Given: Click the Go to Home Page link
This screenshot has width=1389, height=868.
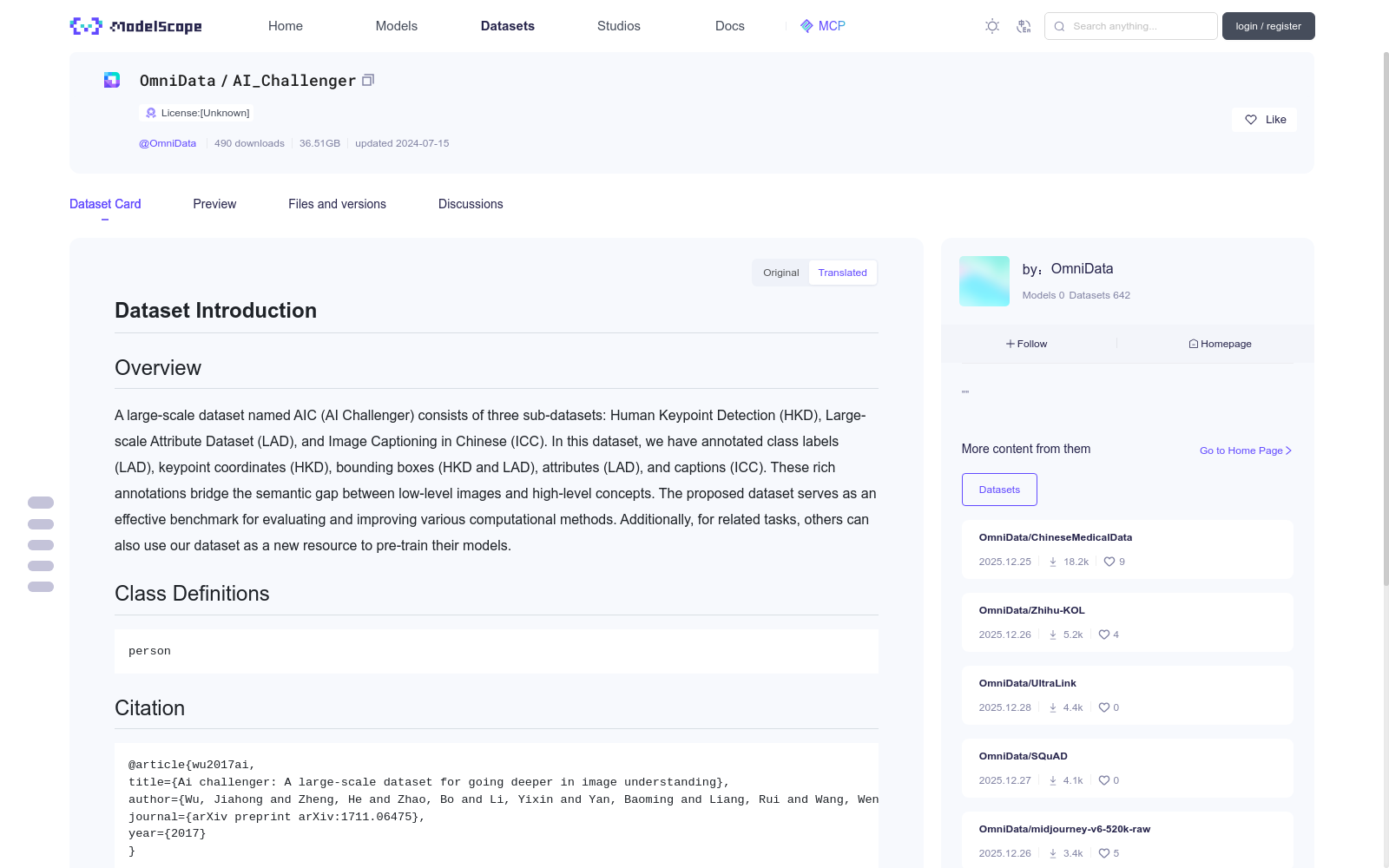Looking at the screenshot, I should coord(1246,450).
